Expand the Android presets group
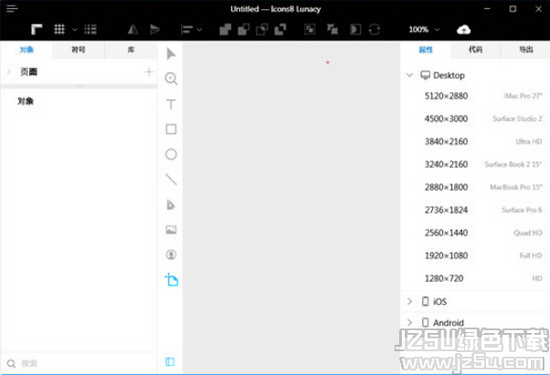The width and height of the screenshot is (550, 375). click(x=410, y=322)
